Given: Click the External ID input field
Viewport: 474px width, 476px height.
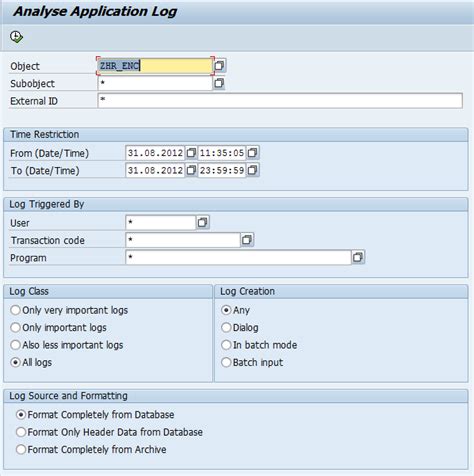Looking at the screenshot, I should [x=280, y=101].
